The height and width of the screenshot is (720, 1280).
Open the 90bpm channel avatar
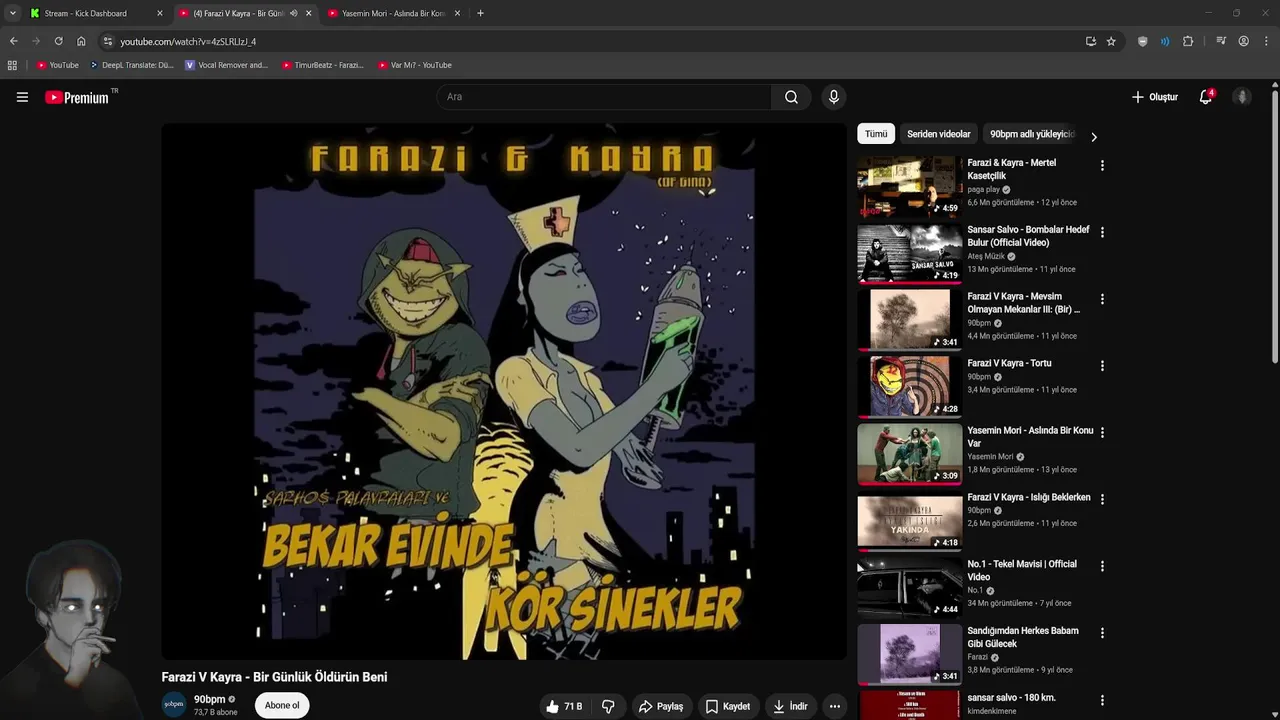click(x=174, y=704)
